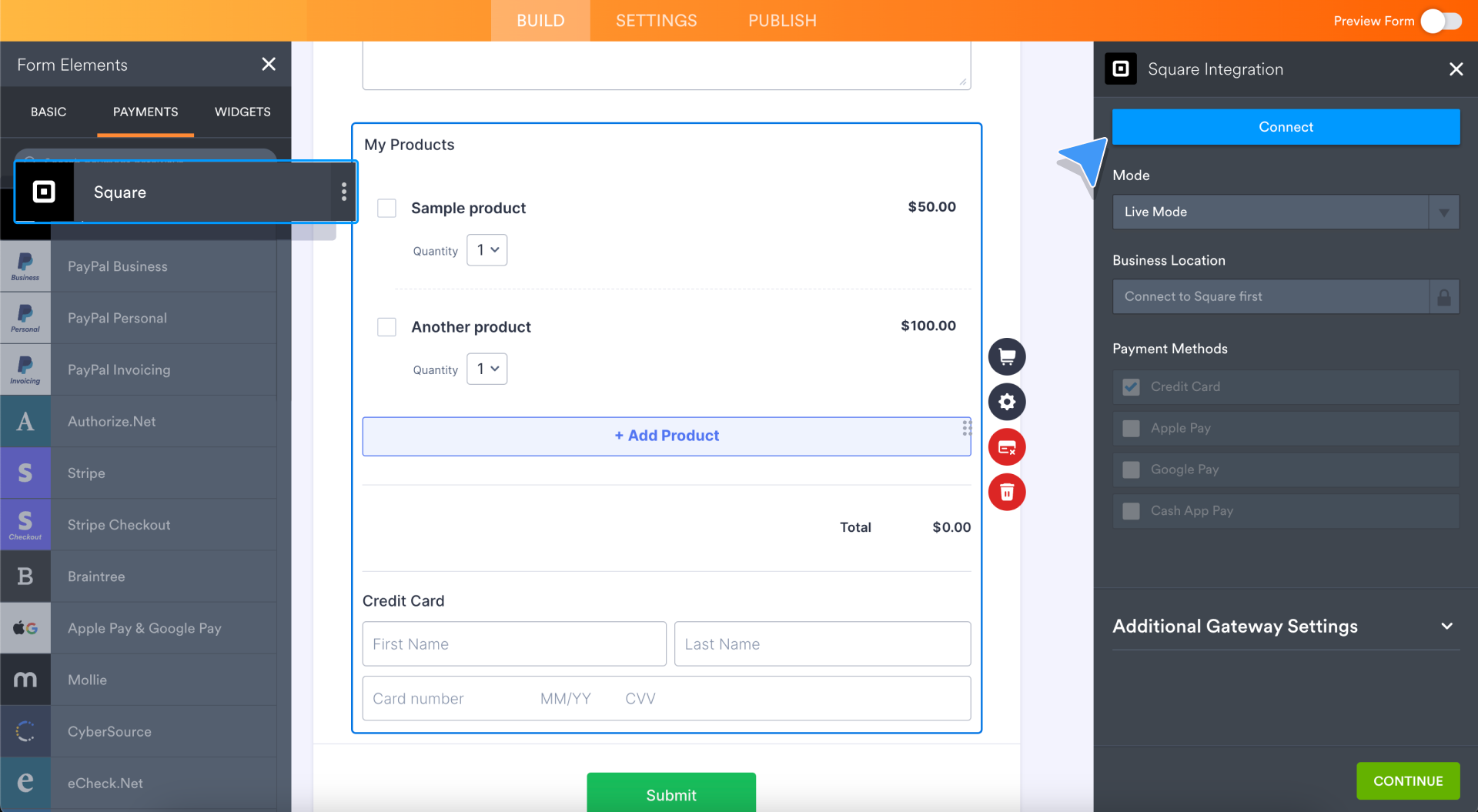Click the blue Connect button
The image size is (1478, 812).
[1286, 127]
